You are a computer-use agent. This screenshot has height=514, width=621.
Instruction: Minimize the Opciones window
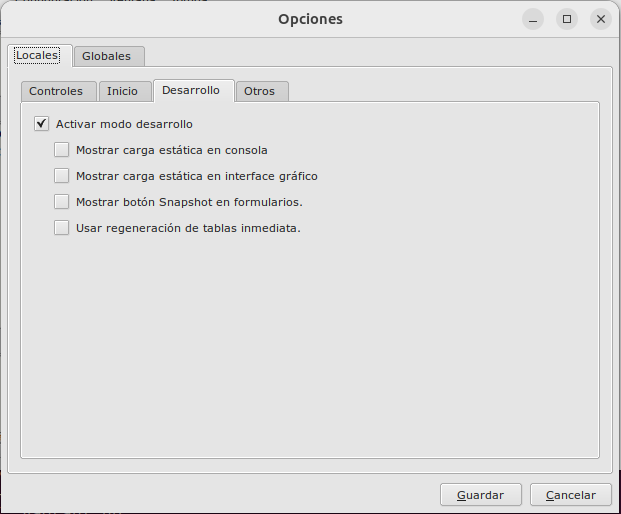(533, 19)
